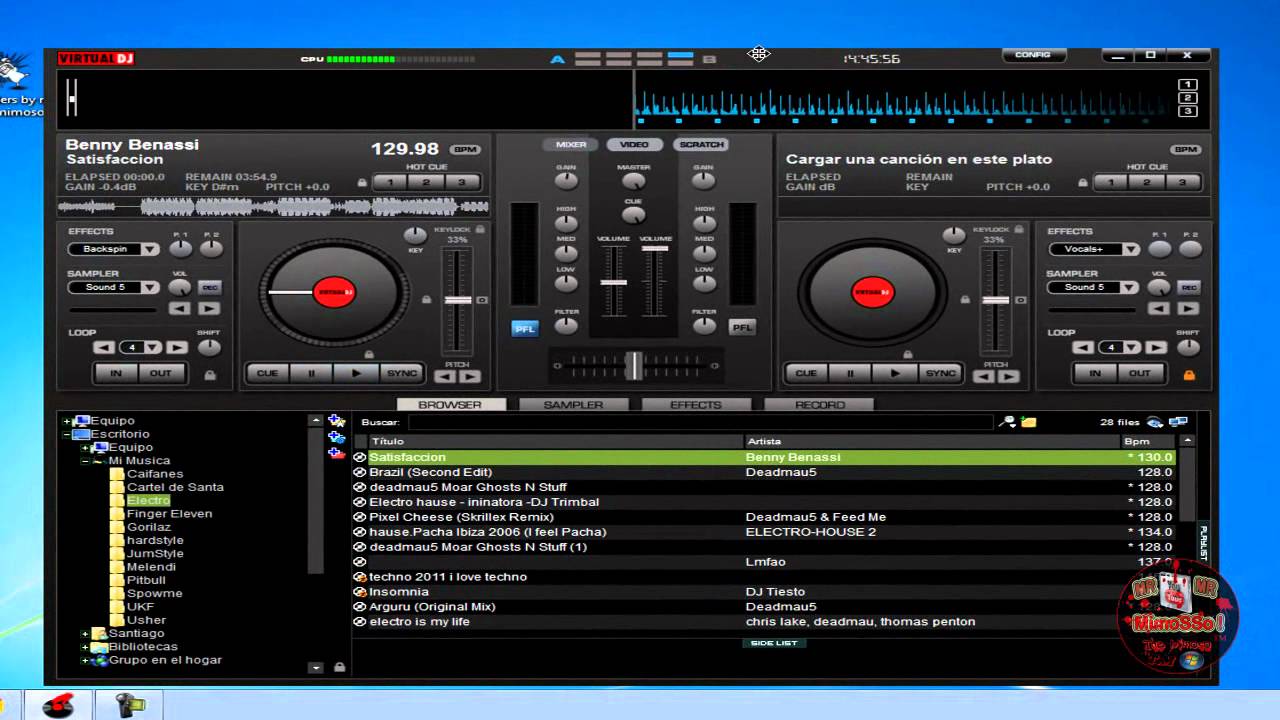
Task: Toggle right channel PFL headphone button
Action: point(741,327)
